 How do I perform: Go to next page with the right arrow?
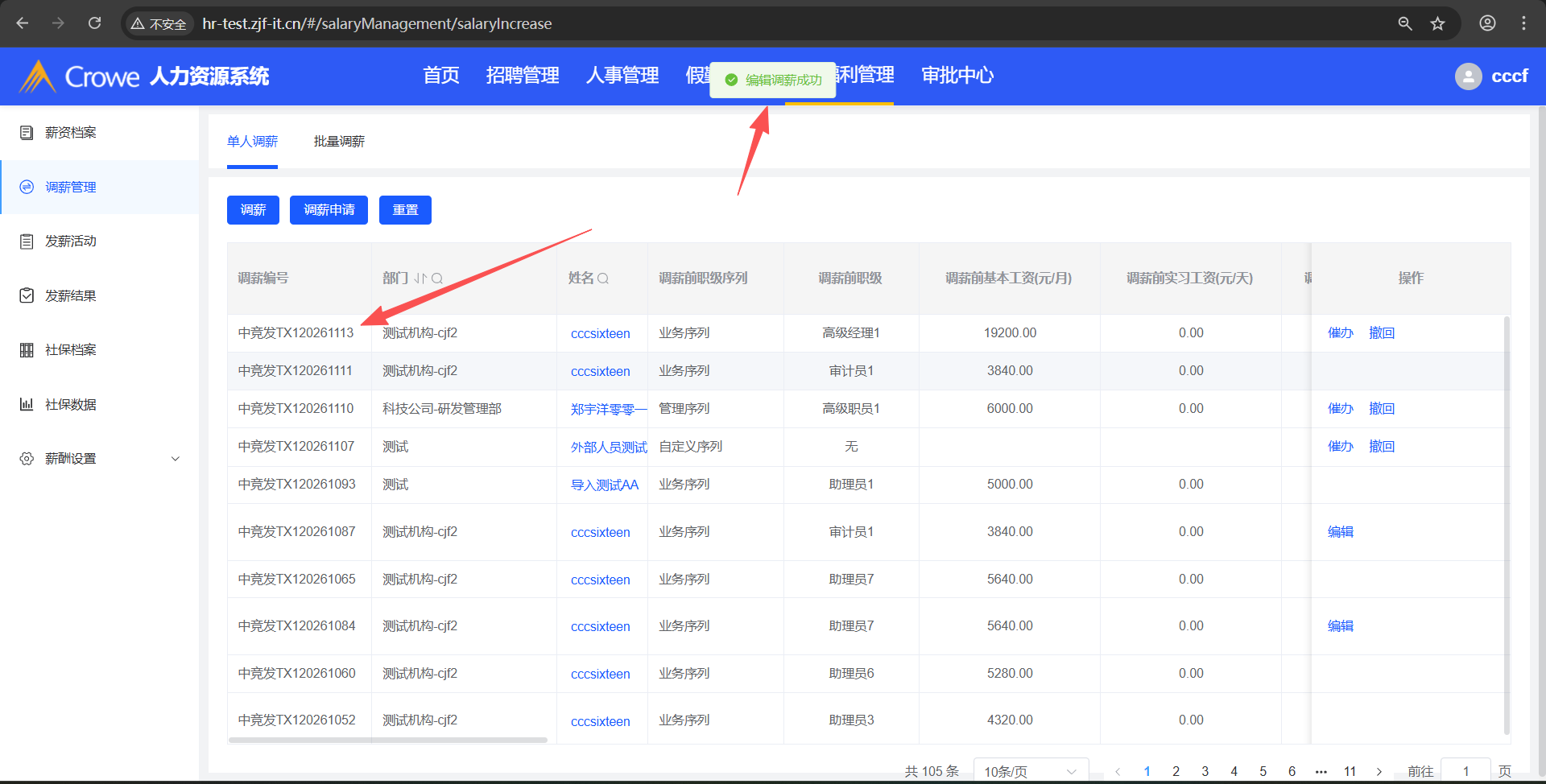[1379, 771]
